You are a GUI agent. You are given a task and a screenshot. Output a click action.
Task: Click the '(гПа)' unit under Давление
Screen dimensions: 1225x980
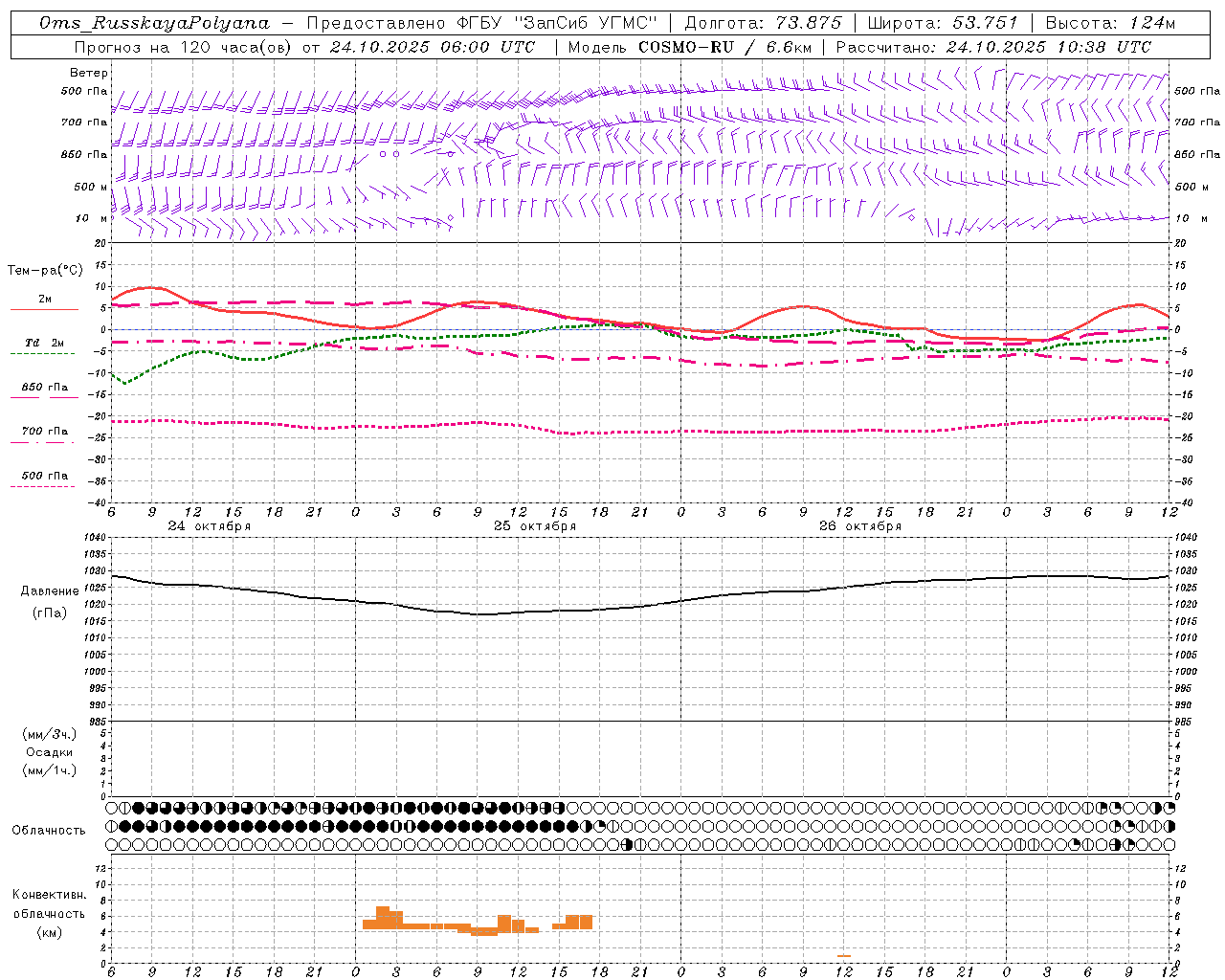pyautogui.click(x=50, y=613)
